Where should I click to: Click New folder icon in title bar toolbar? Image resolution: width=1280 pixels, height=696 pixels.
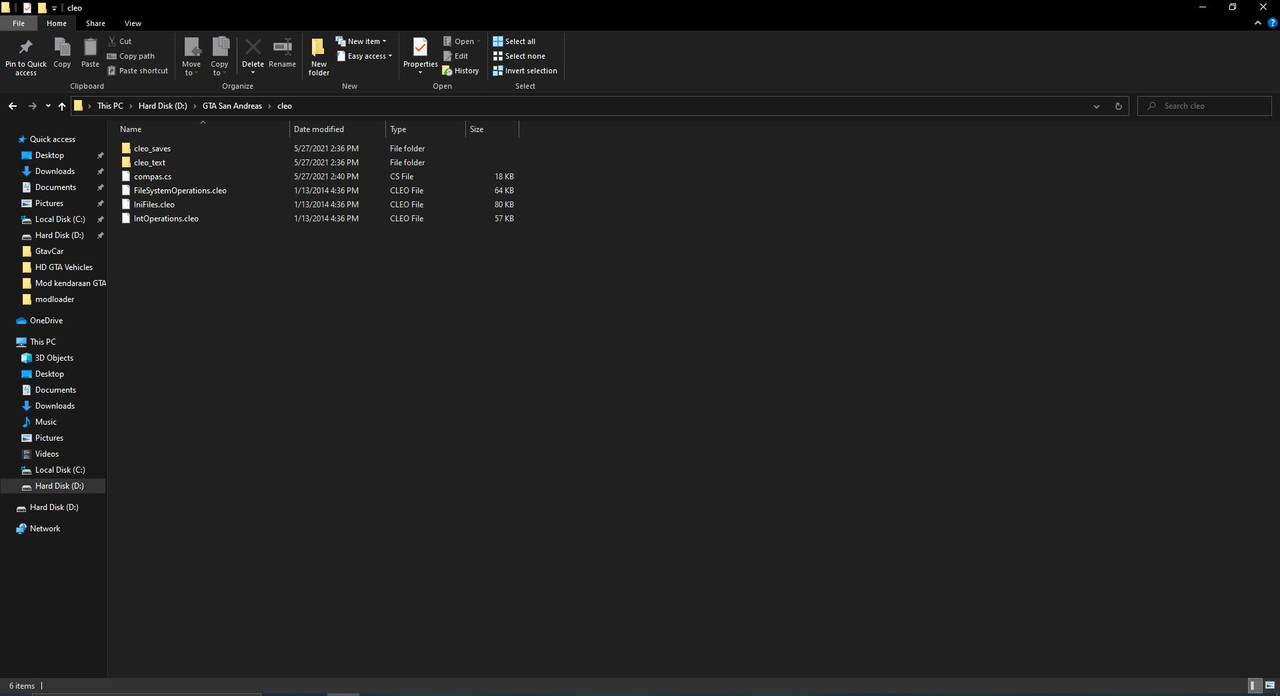[42, 7]
